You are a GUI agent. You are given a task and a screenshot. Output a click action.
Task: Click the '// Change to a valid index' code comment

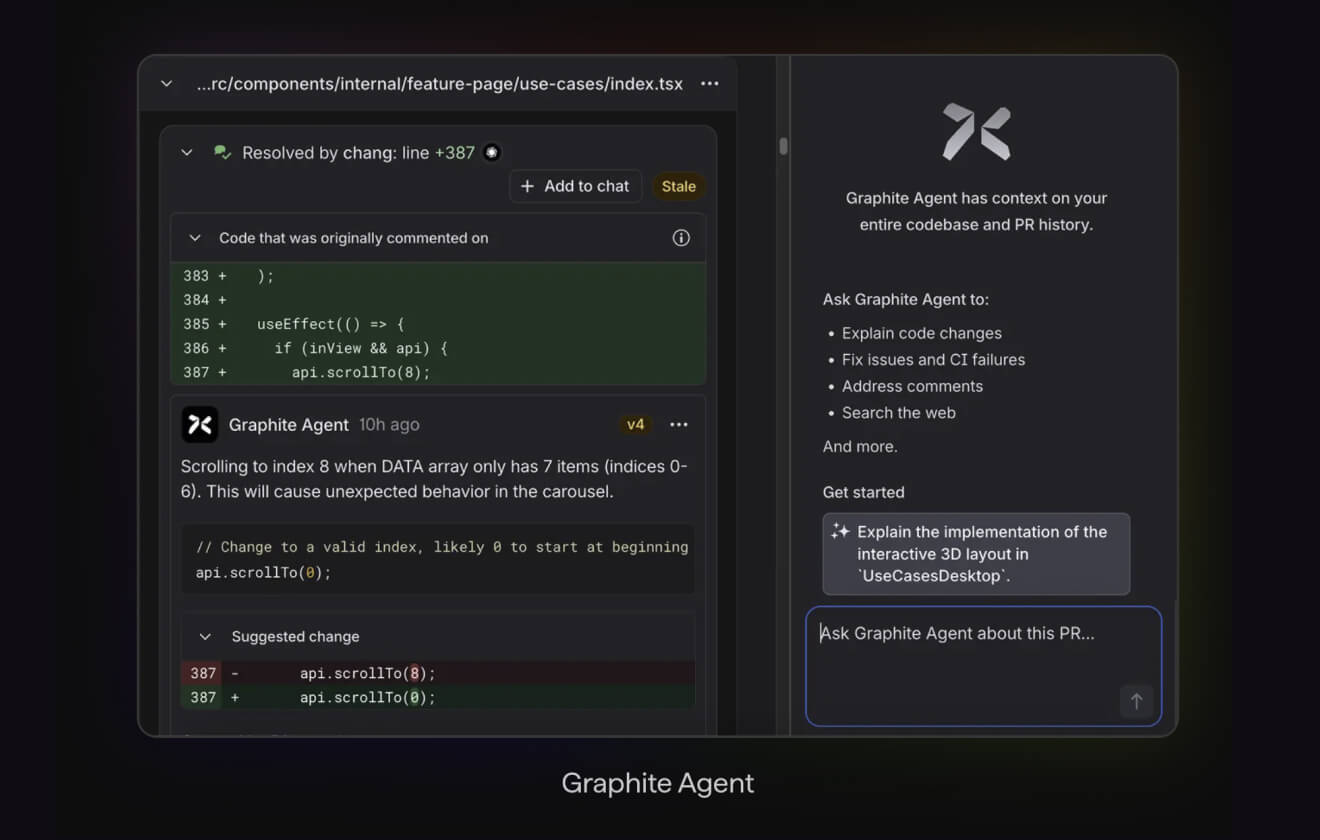point(442,547)
